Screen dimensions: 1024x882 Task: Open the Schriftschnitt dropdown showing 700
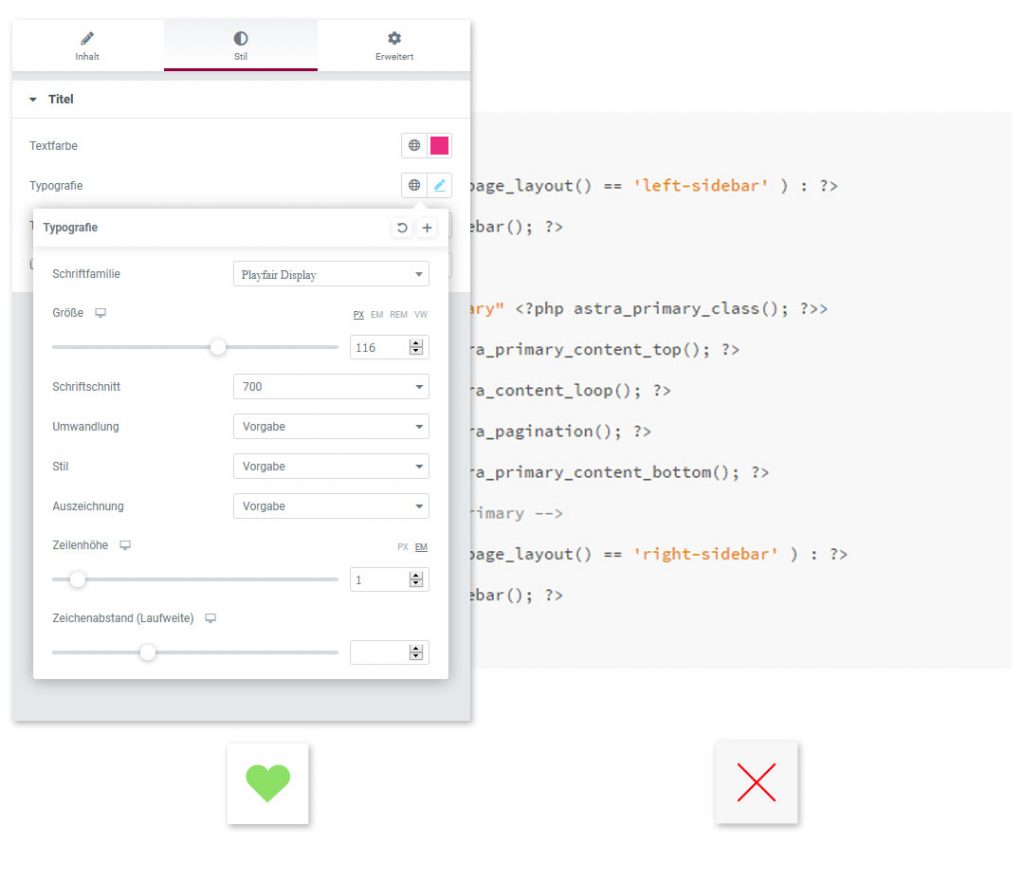330,386
